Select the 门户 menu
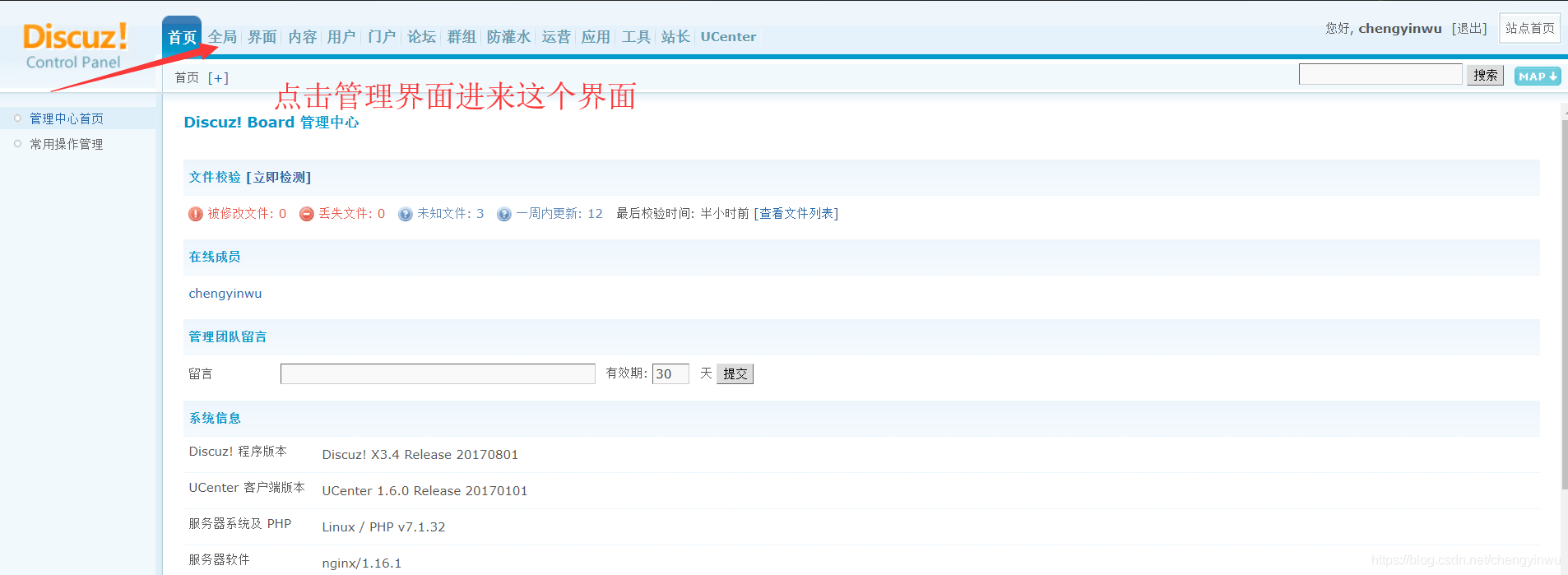This screenshot has width=1568, height=575. tap(382, 36)
